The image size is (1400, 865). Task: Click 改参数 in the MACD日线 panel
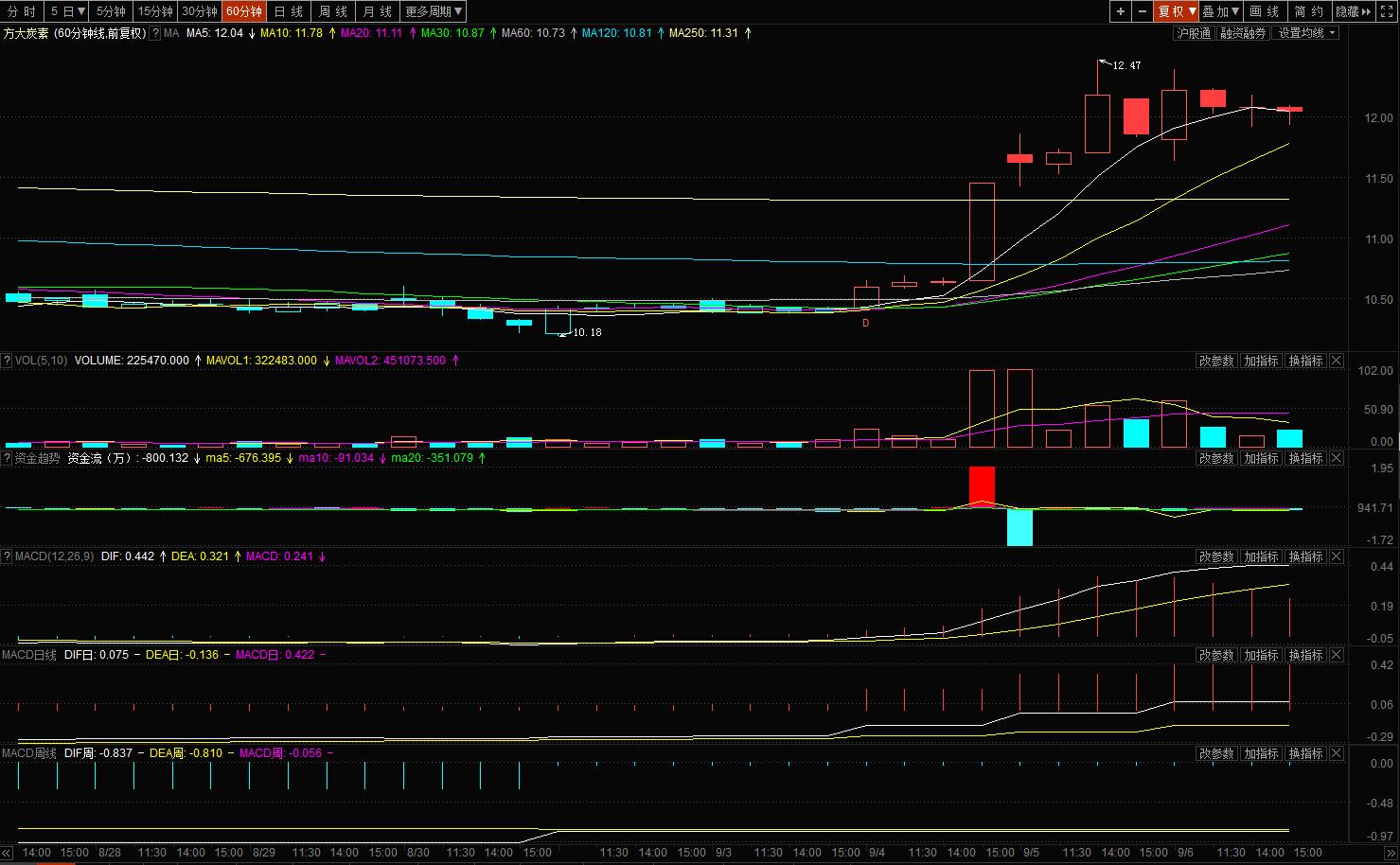pos(1216,655)
